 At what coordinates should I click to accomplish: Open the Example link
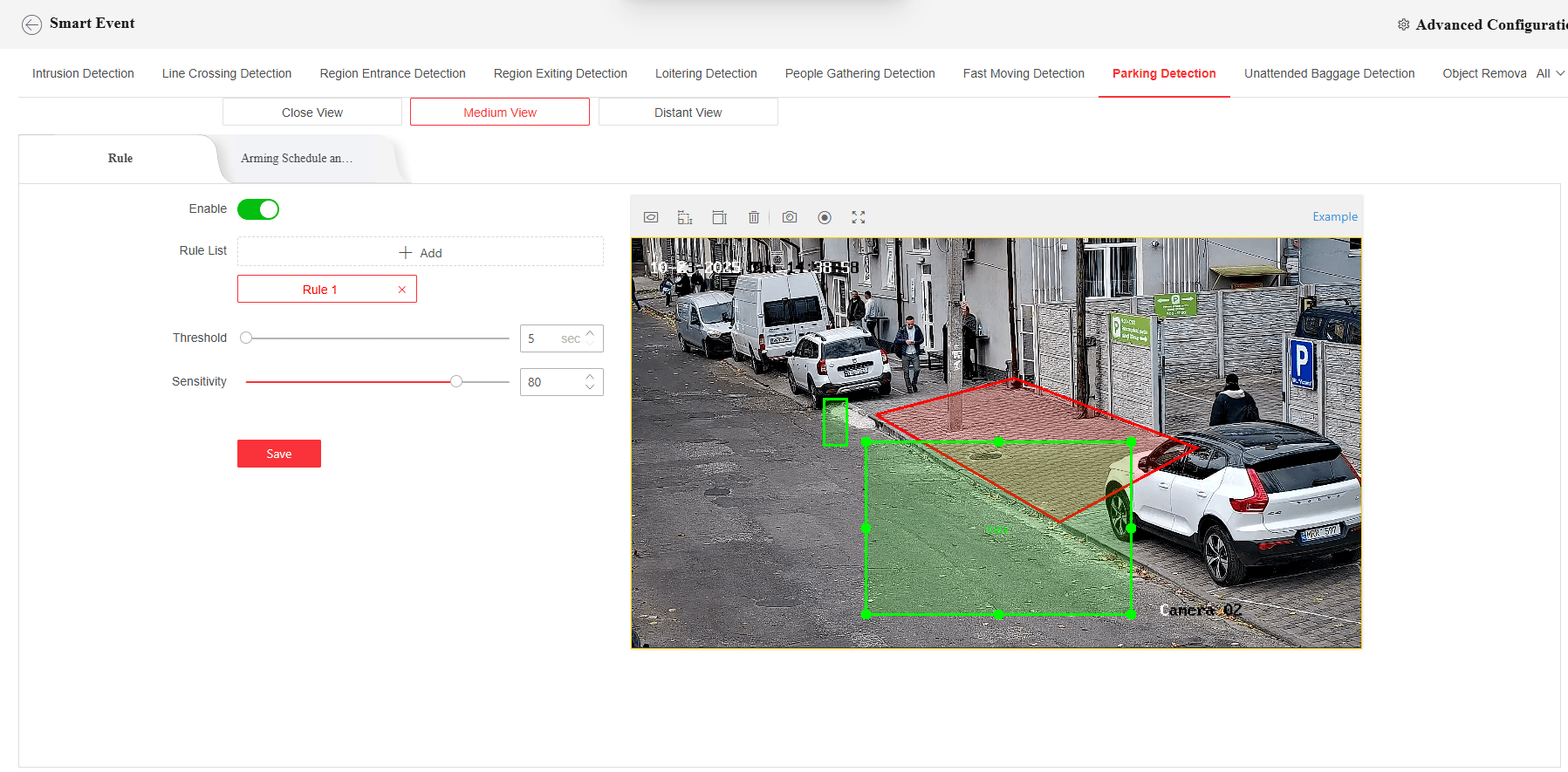(x=1334, y=216)
